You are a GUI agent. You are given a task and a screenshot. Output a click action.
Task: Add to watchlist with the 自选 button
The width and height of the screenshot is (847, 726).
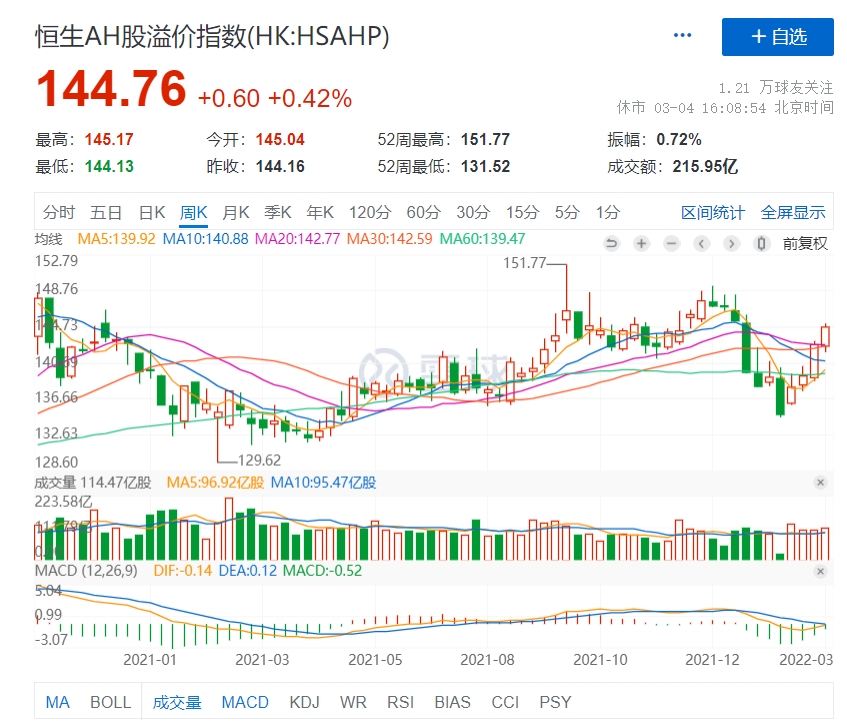(778, 37)
